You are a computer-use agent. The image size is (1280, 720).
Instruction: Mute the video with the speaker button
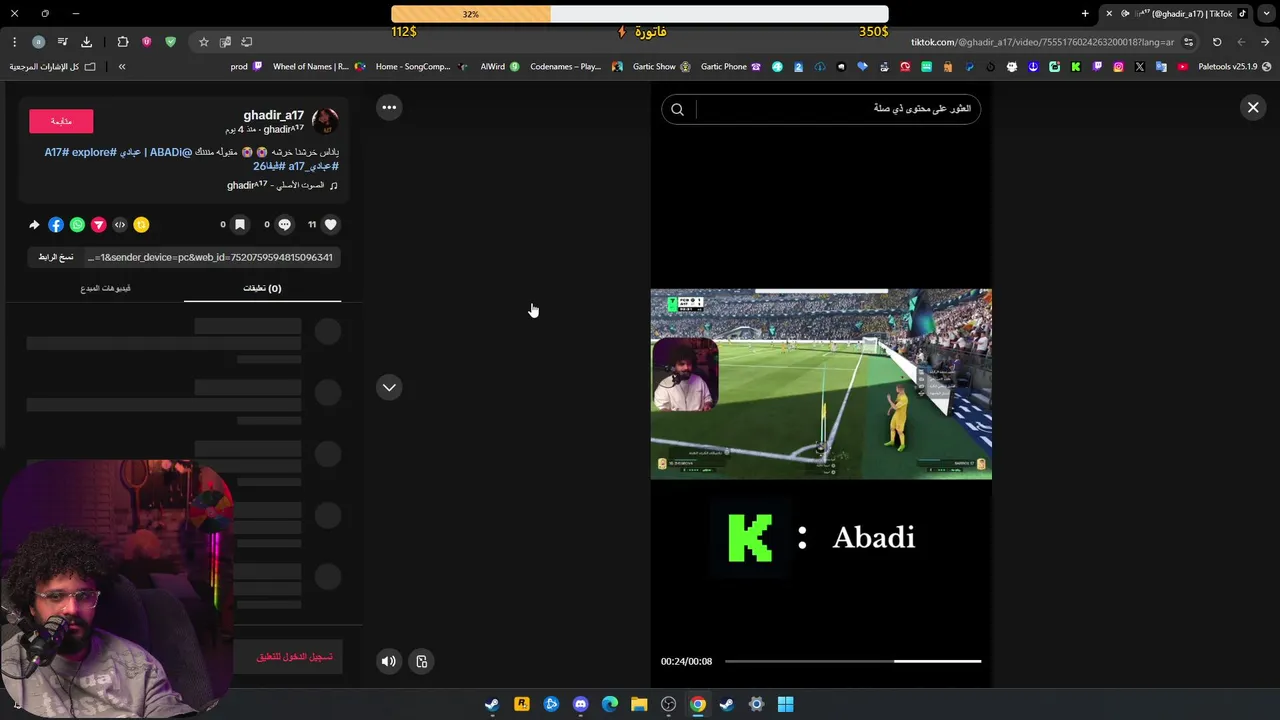pos(389,661)
